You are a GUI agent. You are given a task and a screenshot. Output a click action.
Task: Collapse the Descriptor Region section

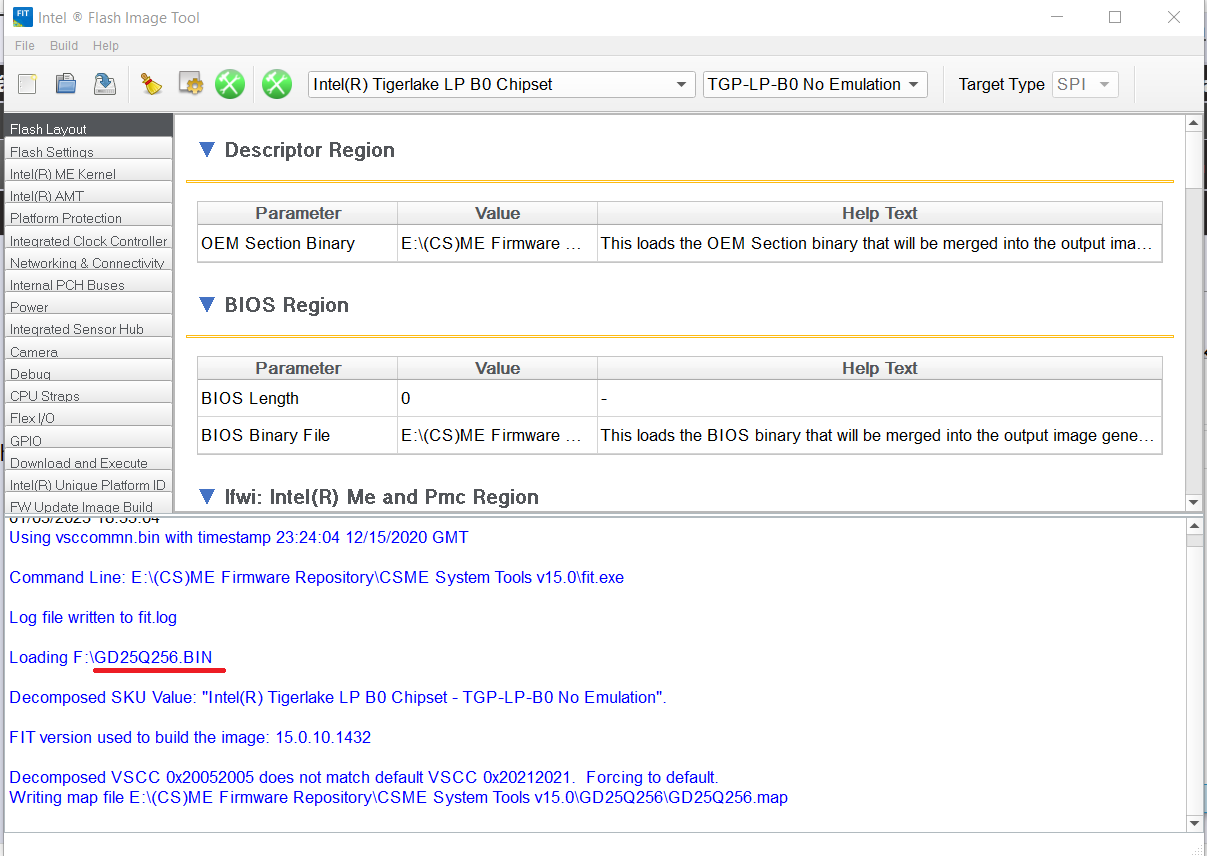tap(207, 150)
